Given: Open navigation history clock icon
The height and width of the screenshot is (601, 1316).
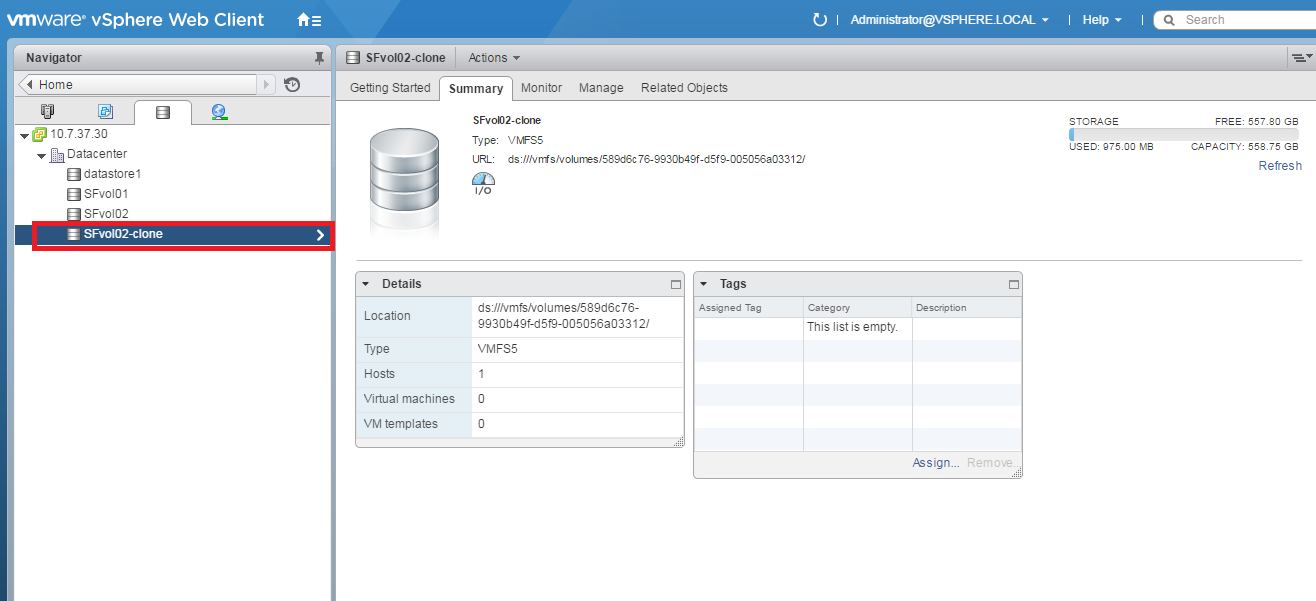Looking at the screenshot, I should pos(292,85).
